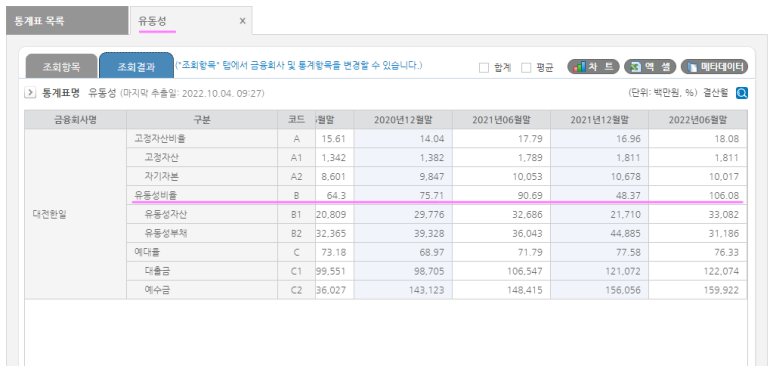Click the value 75.71
The image size is (773, 366).
432,195
